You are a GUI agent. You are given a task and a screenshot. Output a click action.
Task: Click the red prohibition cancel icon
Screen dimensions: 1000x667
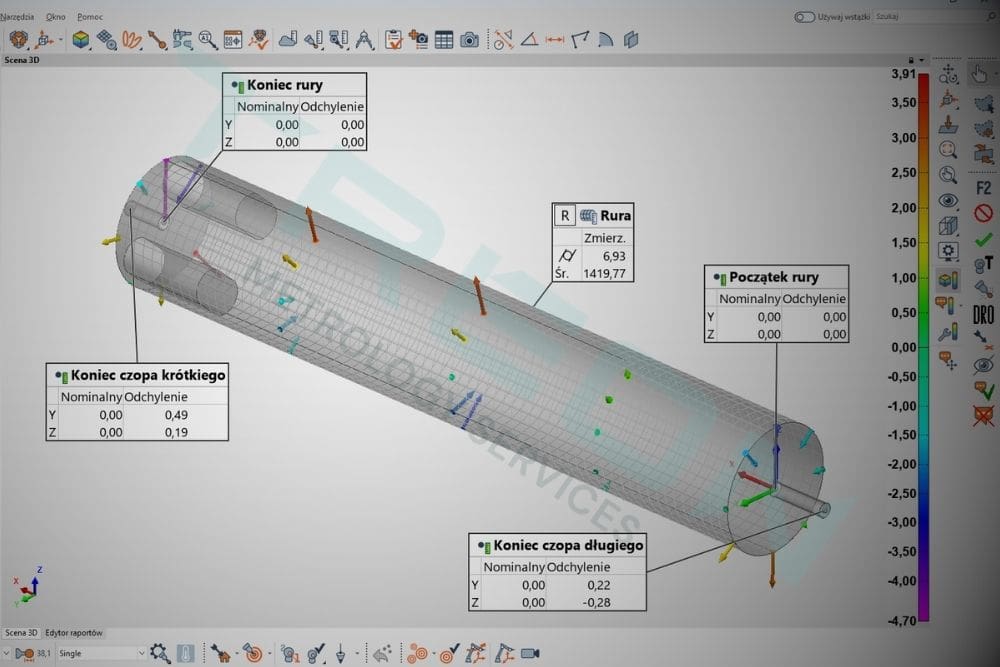click(x=983, y=213)
